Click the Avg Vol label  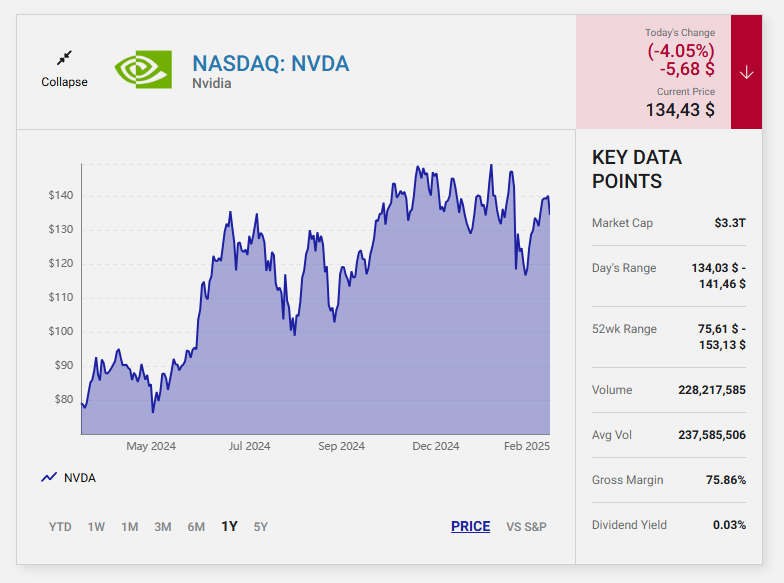612,435
